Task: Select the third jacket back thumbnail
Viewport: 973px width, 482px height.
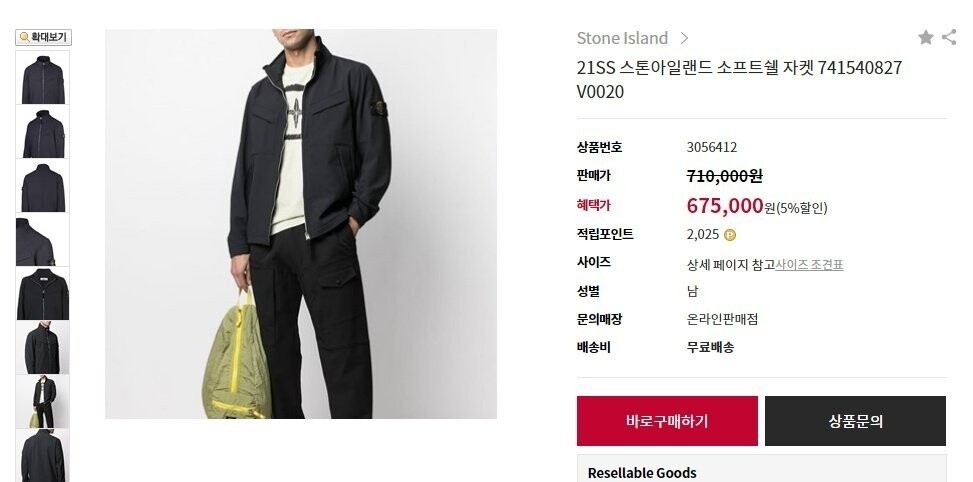Action: click(43, 185)
